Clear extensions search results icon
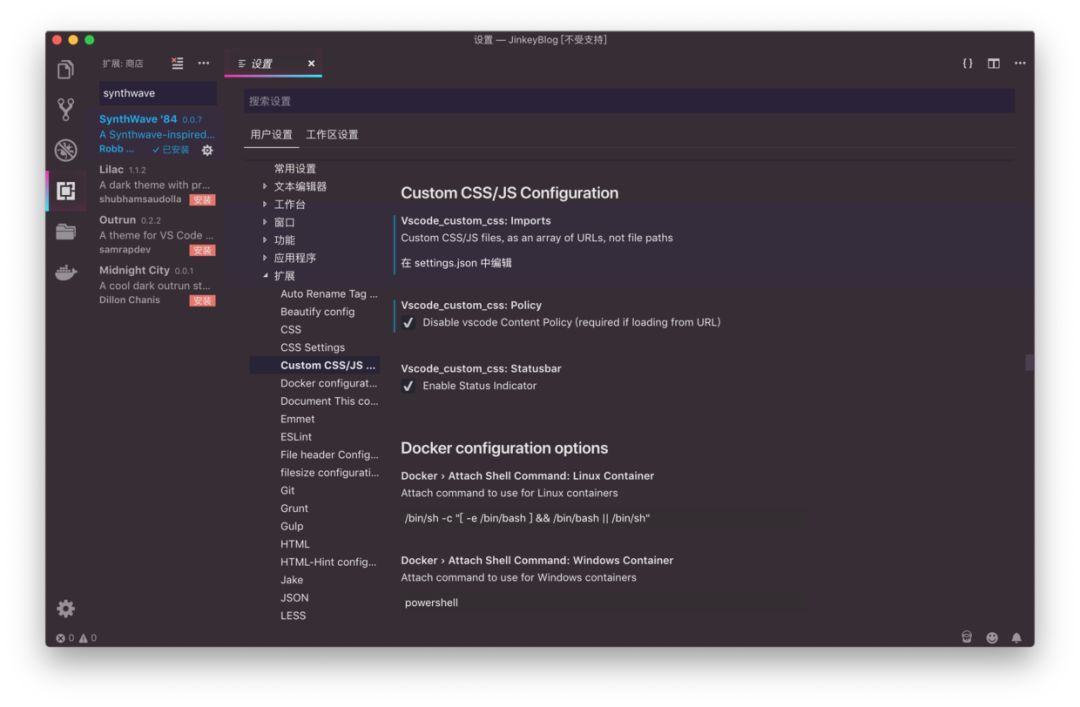 [177, 63]
